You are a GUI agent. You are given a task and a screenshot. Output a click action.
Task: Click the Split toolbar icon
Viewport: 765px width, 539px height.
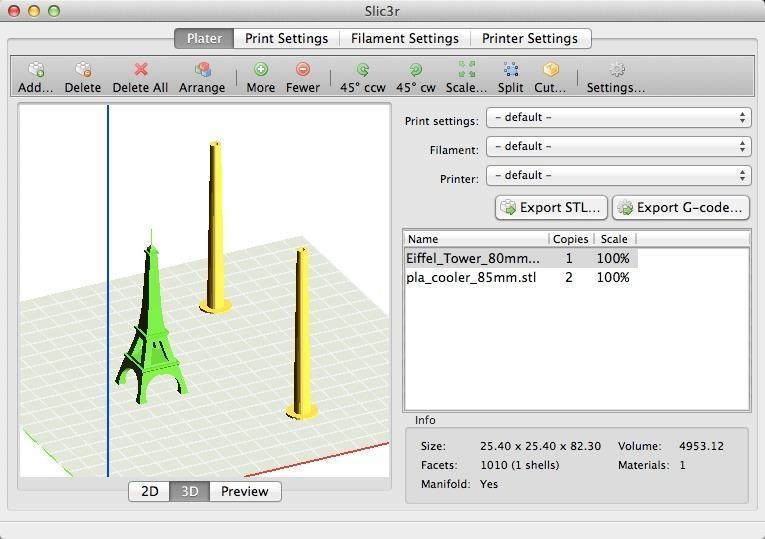[x=510, y=70]
